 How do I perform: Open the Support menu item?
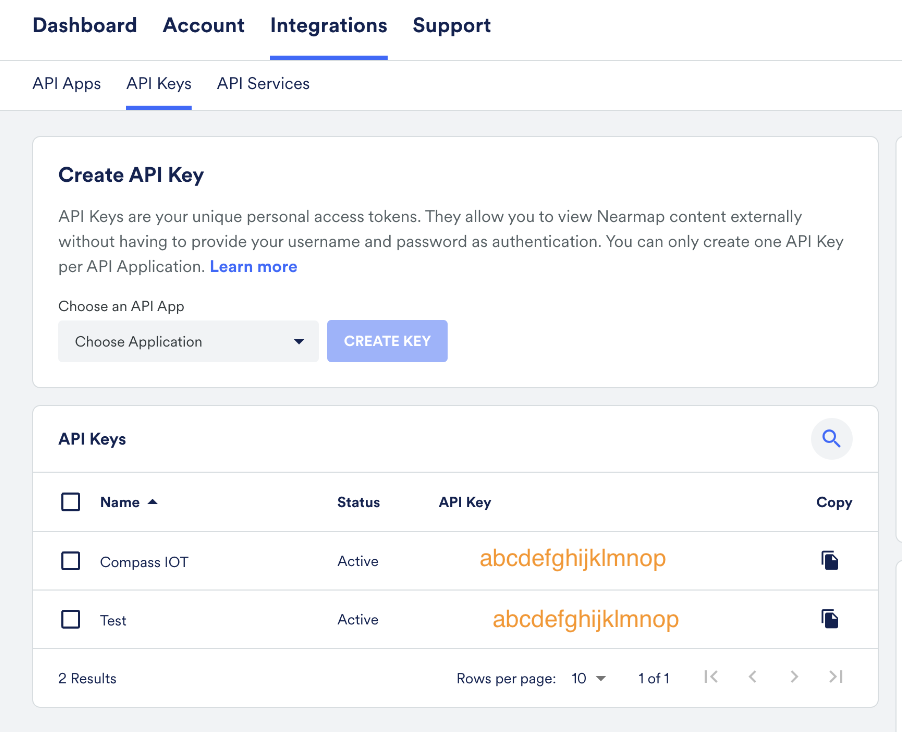451,26
